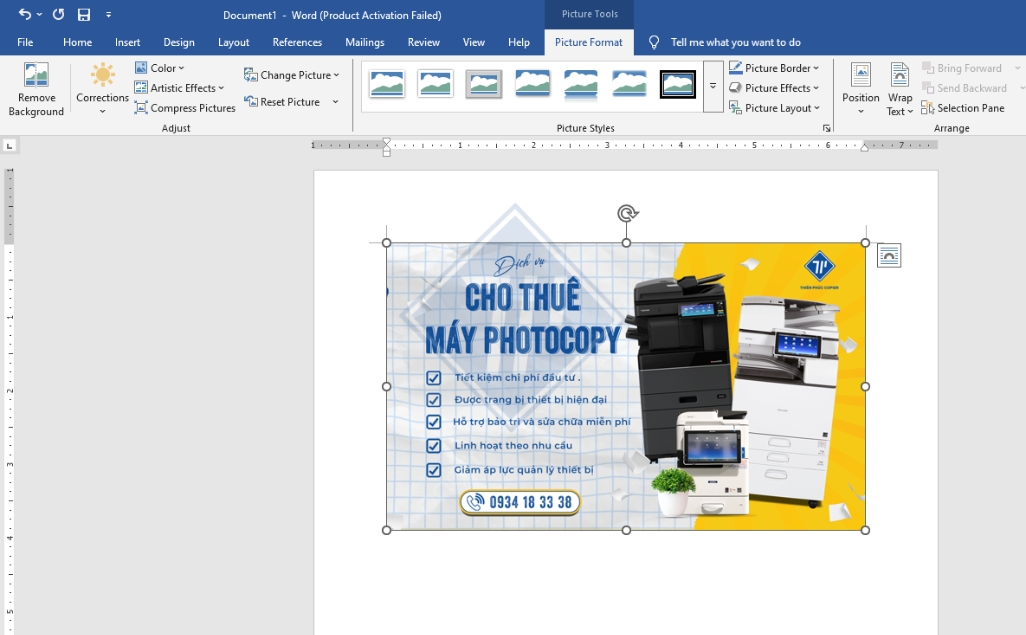
Task: Open the Corrections gallery
Action: point(102,90)
